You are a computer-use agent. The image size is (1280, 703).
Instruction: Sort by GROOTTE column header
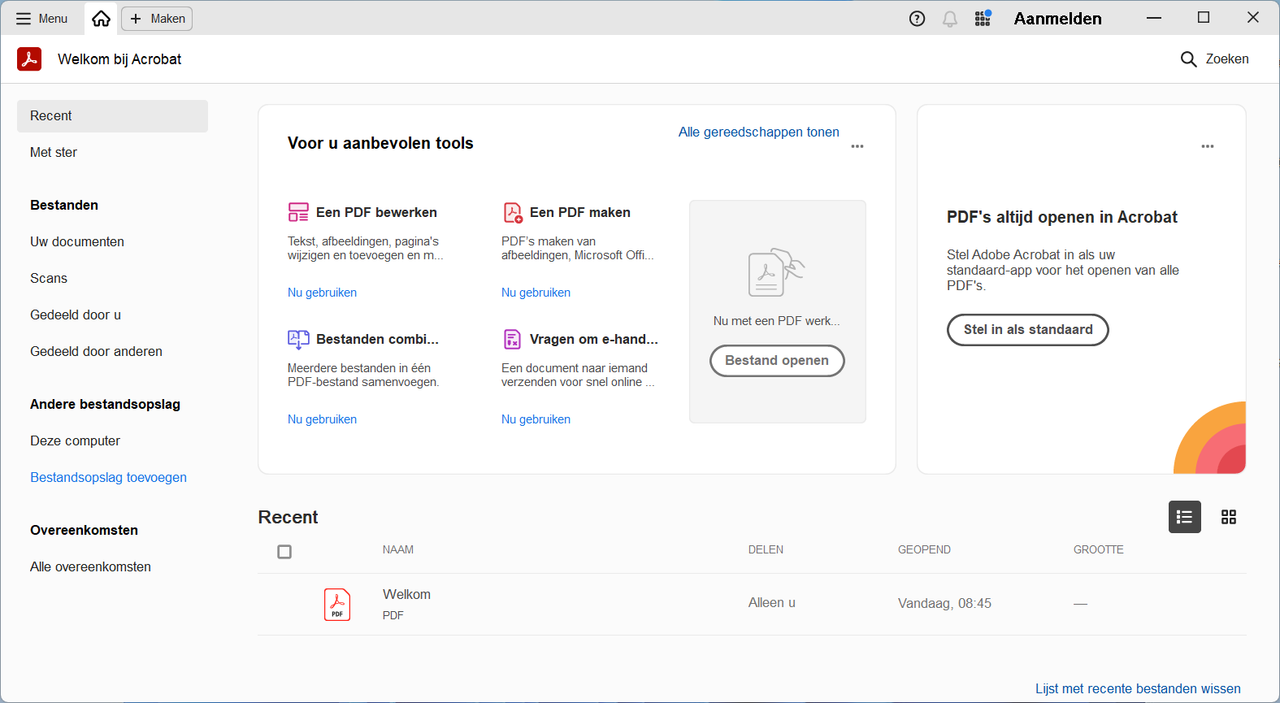[1099, 550]
